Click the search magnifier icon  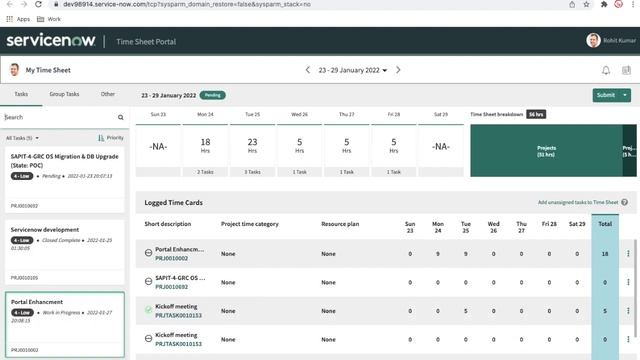121,117
